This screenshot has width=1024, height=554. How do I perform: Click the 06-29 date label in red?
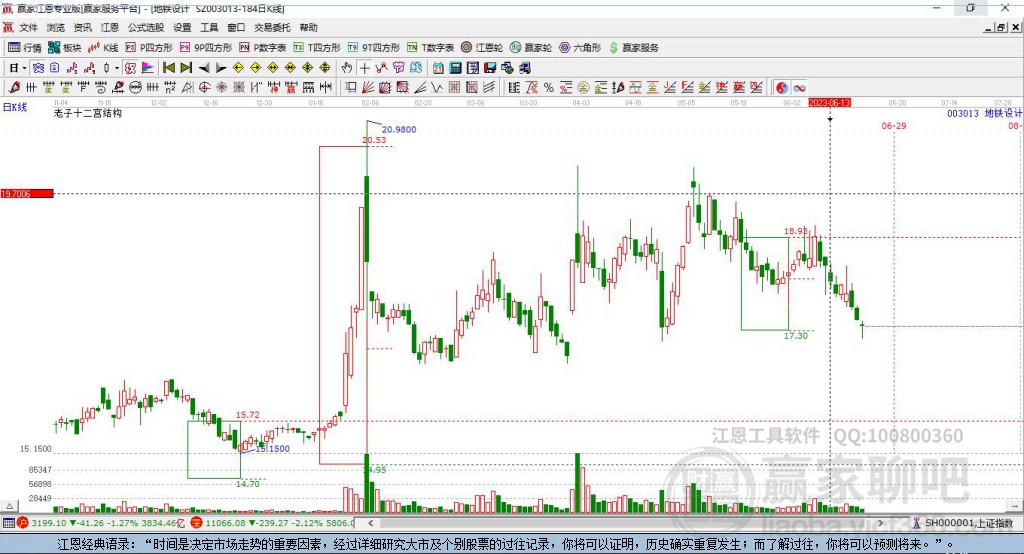click(x=893, y=126)
